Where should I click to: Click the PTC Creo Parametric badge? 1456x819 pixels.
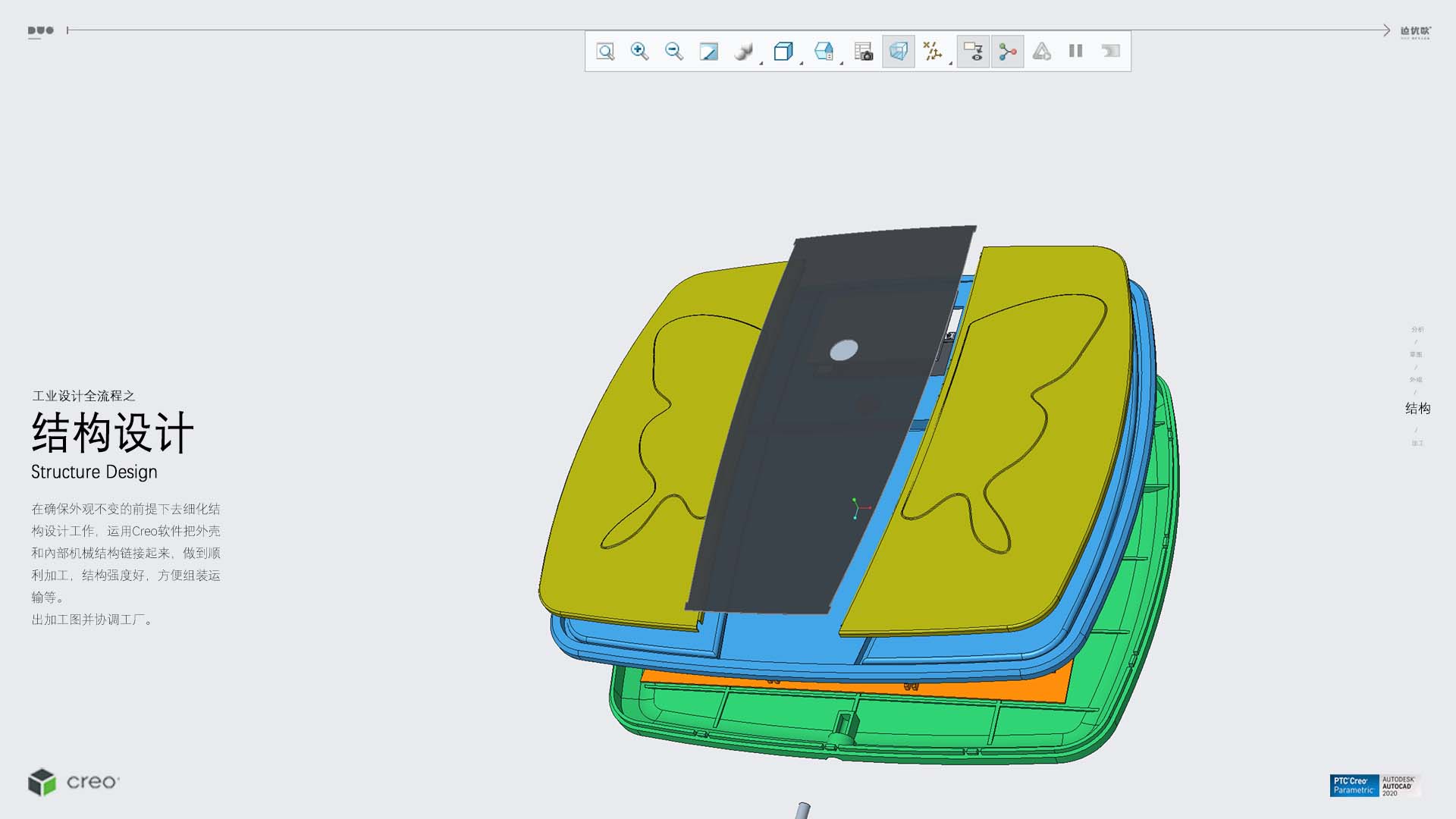(1354, 786)
